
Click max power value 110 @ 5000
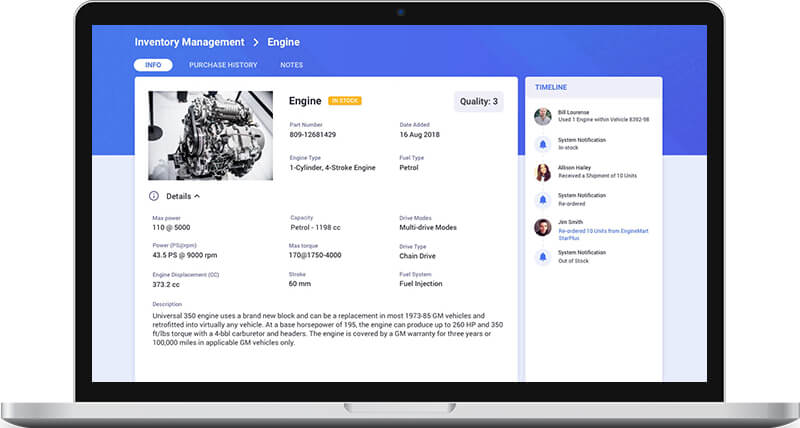(171, 228)
